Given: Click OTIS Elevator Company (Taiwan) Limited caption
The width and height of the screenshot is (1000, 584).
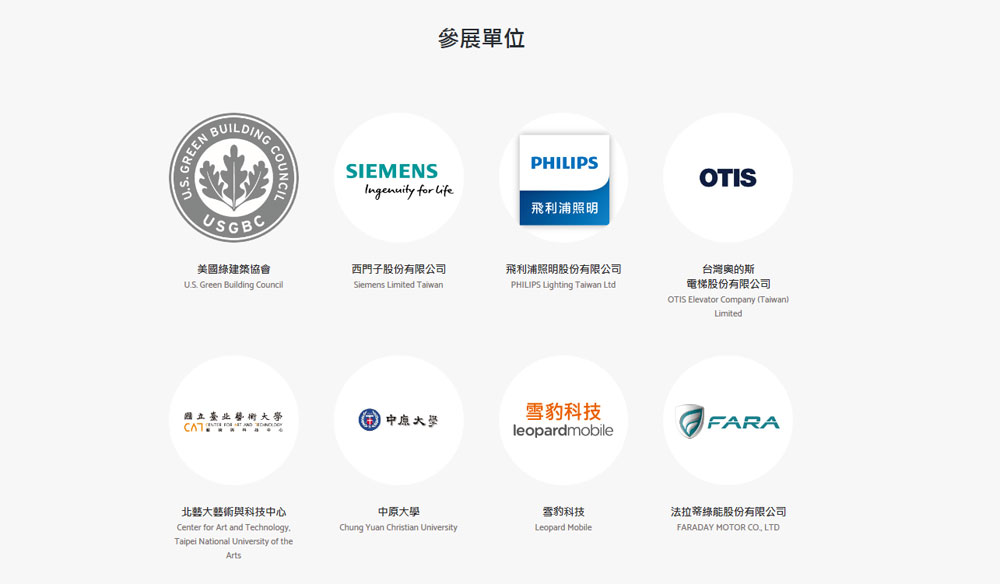Looking at the screenshot, I should click(x=728, y=306).
